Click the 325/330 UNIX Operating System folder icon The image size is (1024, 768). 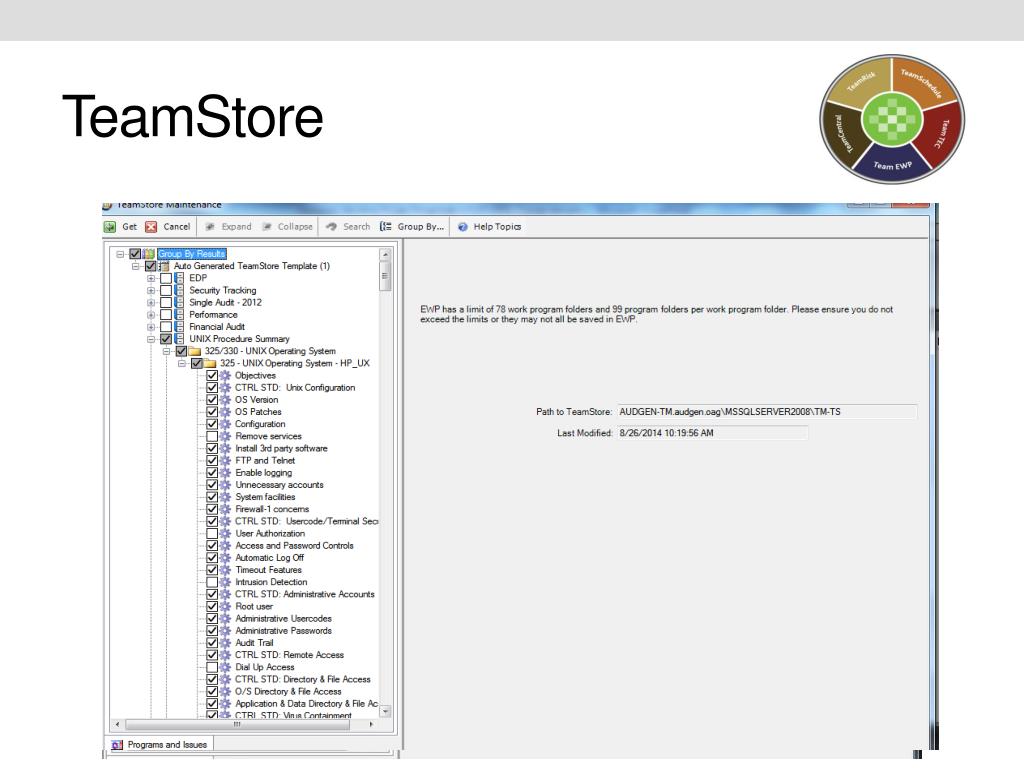(195, 351)
